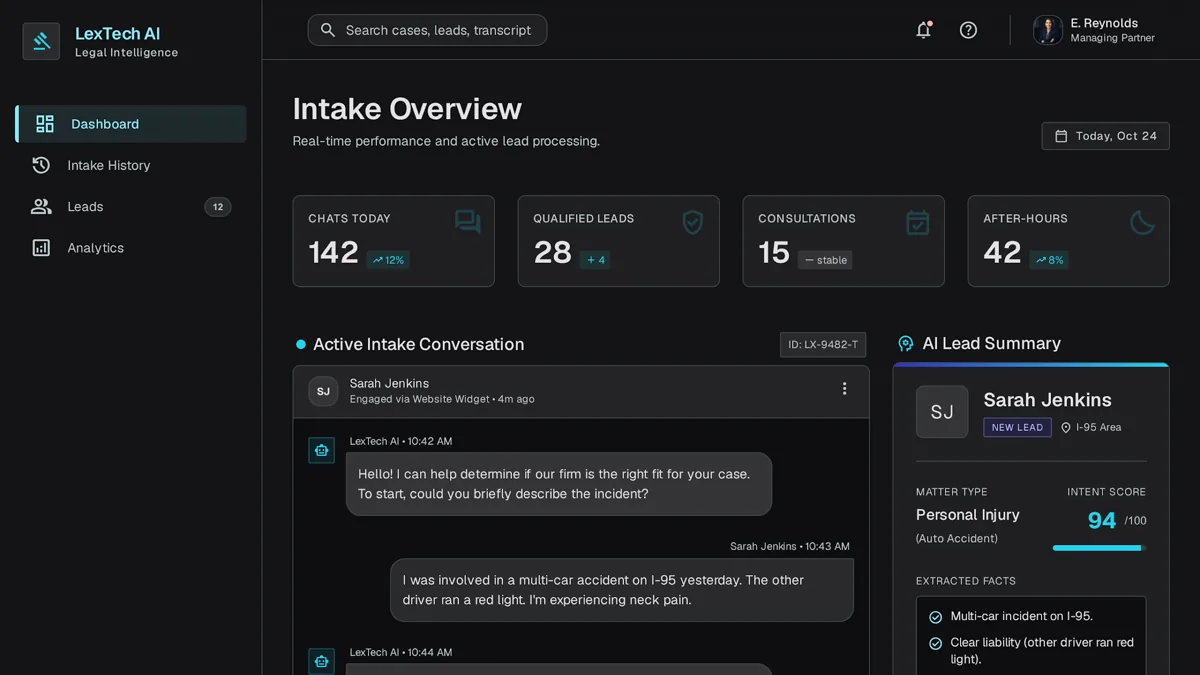Image resolution: width=1200 pixels, height=675 pixels.
Task: Click the Chats Today chat bubbles icon
Action: point(467,222)
